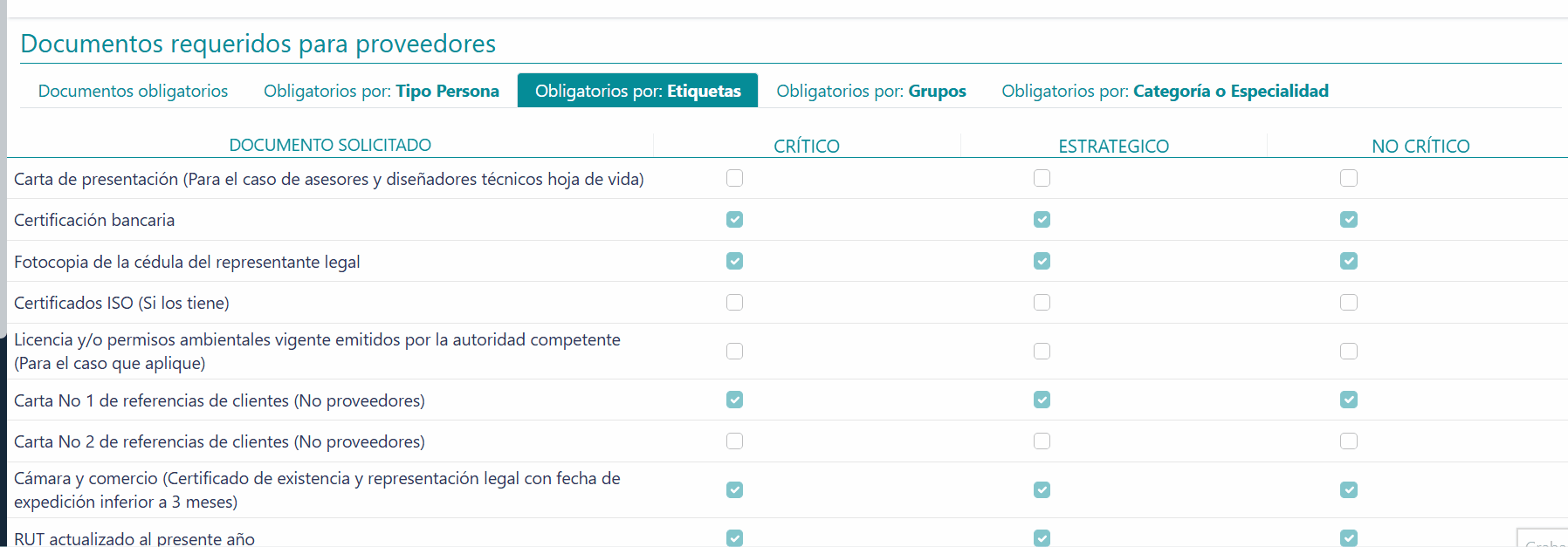The image size is (1568, 547).
Task: Click the NO CRÍTICO column header
Action: pos(1420,146)
